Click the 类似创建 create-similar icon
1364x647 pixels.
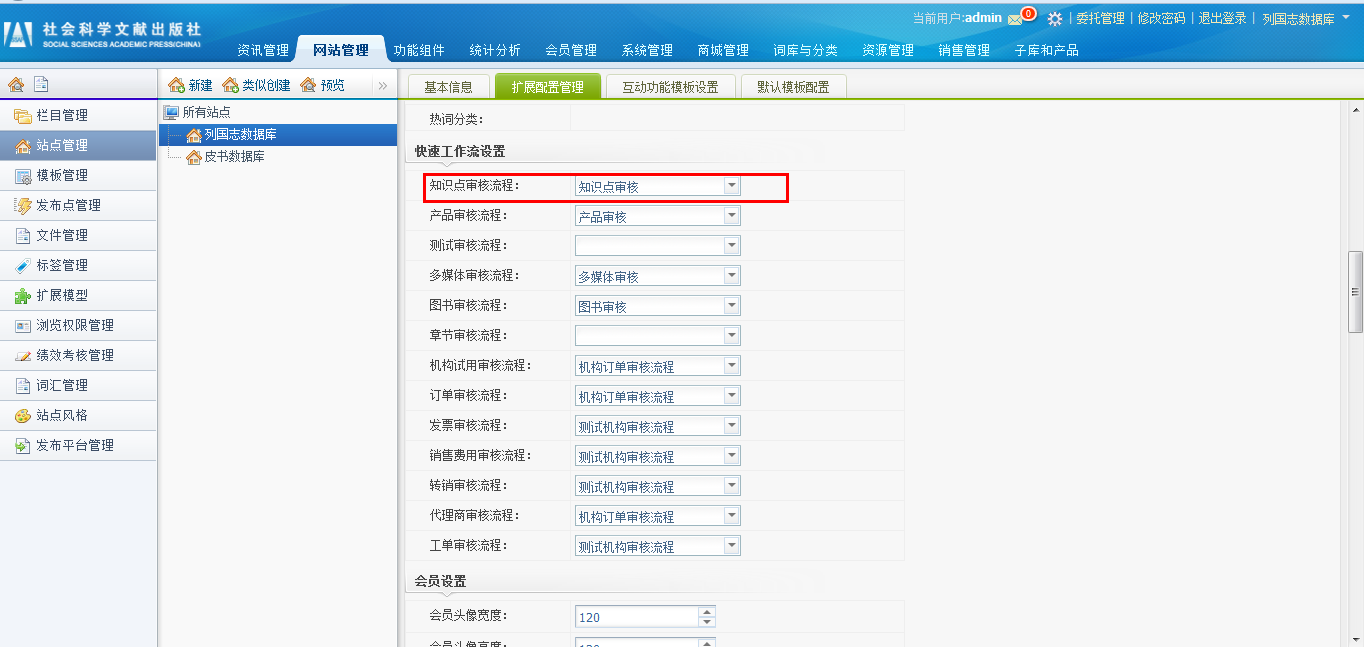point(231,86)
